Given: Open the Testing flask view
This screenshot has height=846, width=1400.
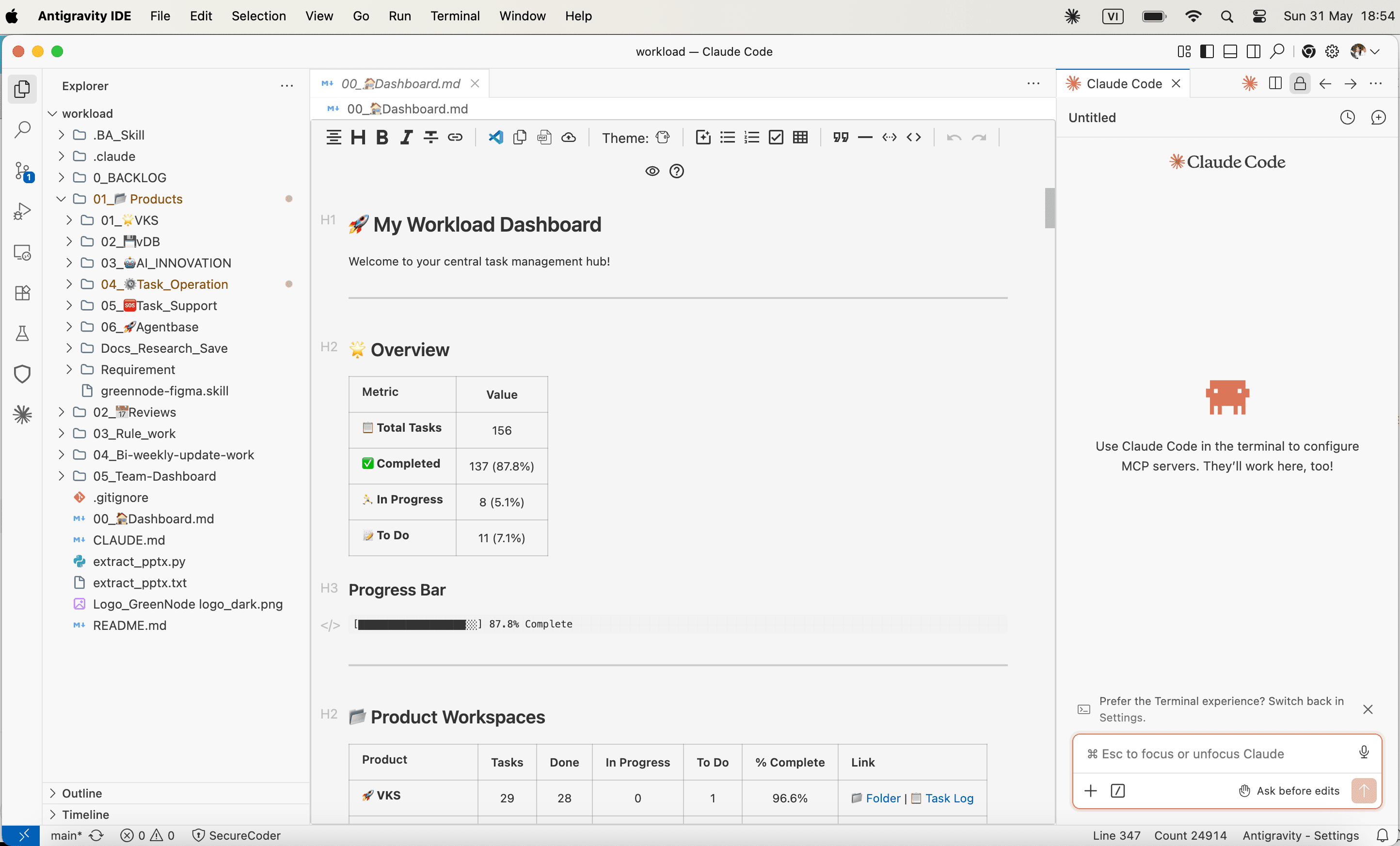Looking at the screenshot, I should 23,333.
